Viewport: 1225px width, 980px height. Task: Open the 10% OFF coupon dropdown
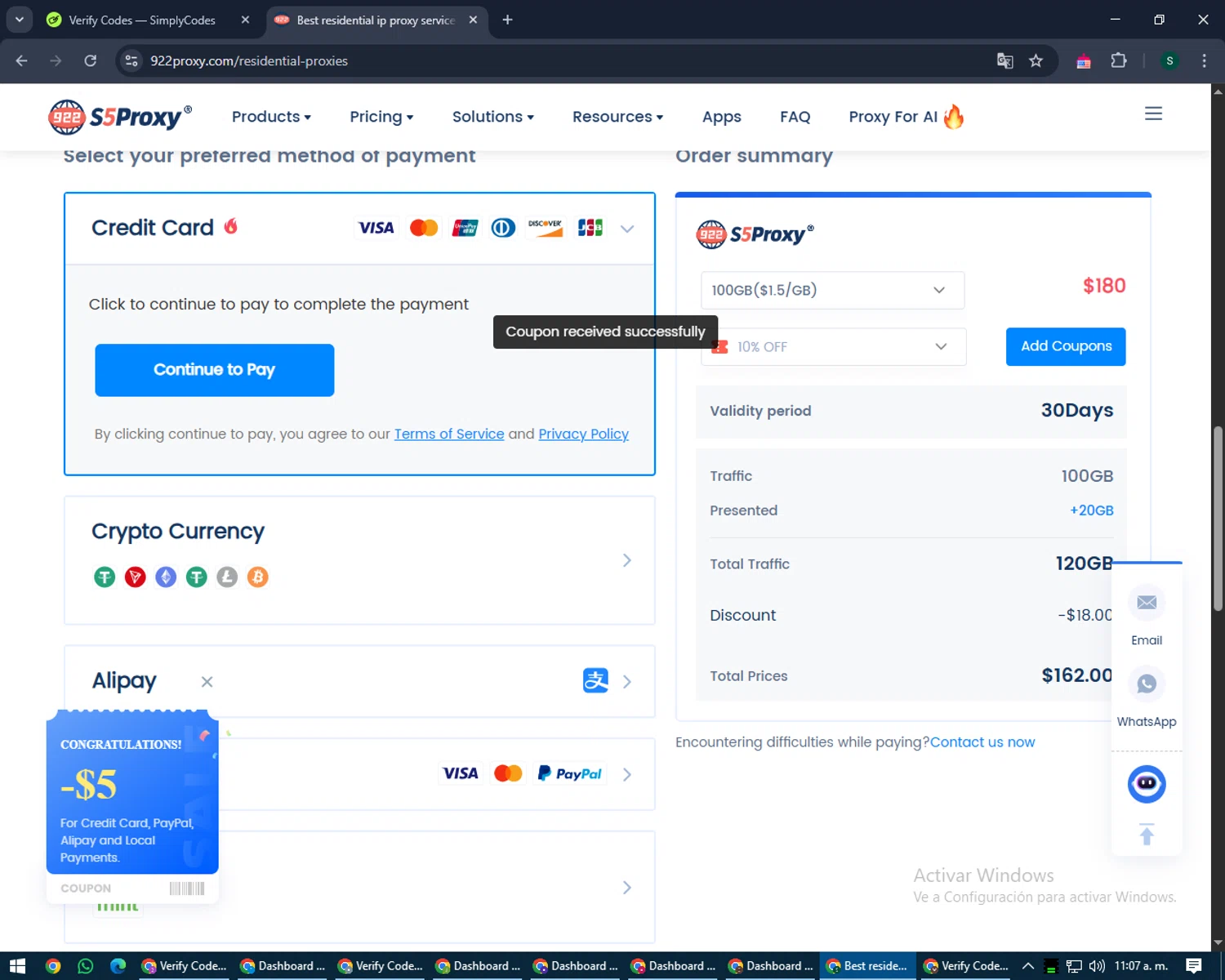coord(833,347)
